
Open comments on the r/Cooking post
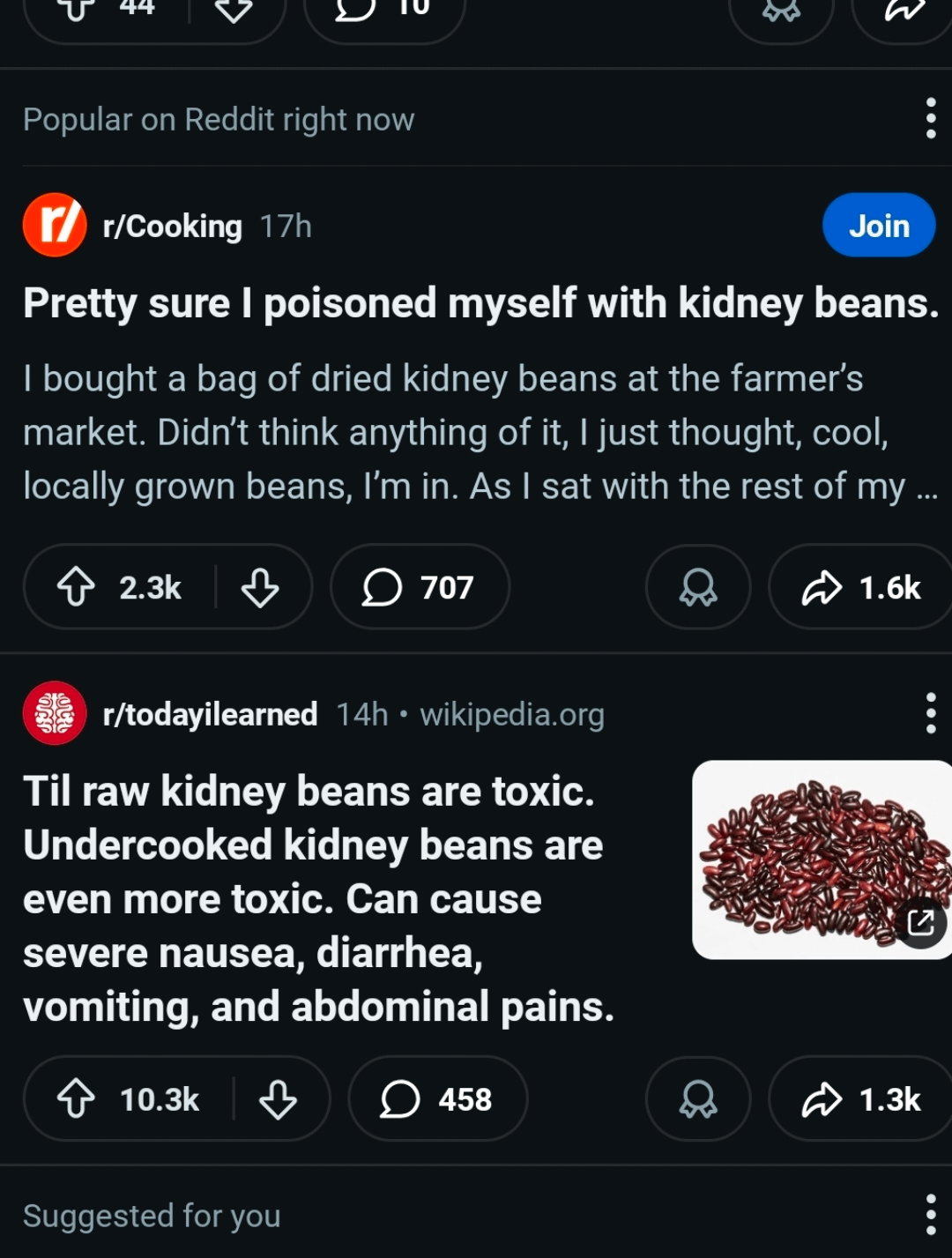(x=420, y=587)
